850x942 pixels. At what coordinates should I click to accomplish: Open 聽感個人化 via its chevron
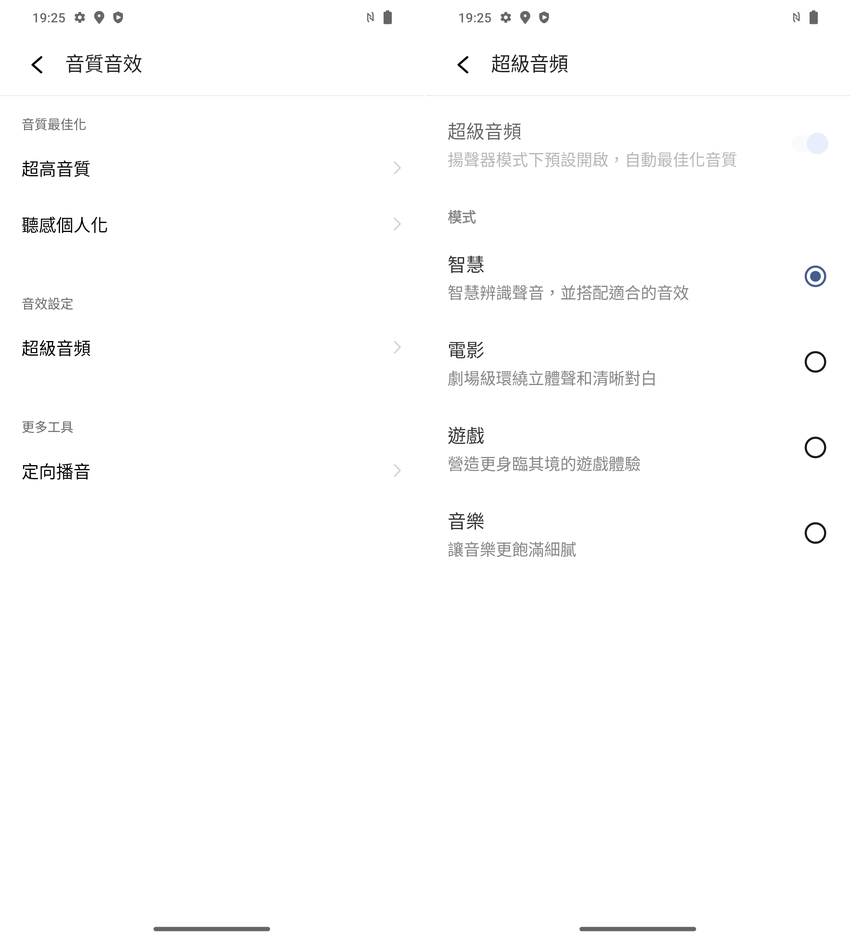397,224
